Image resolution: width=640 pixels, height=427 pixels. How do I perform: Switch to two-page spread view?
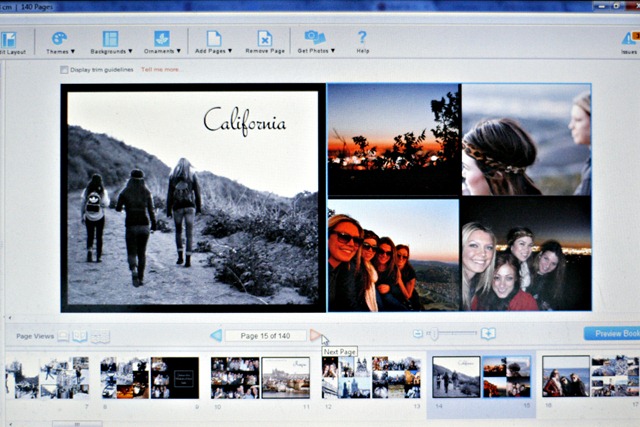coord(80,337)
